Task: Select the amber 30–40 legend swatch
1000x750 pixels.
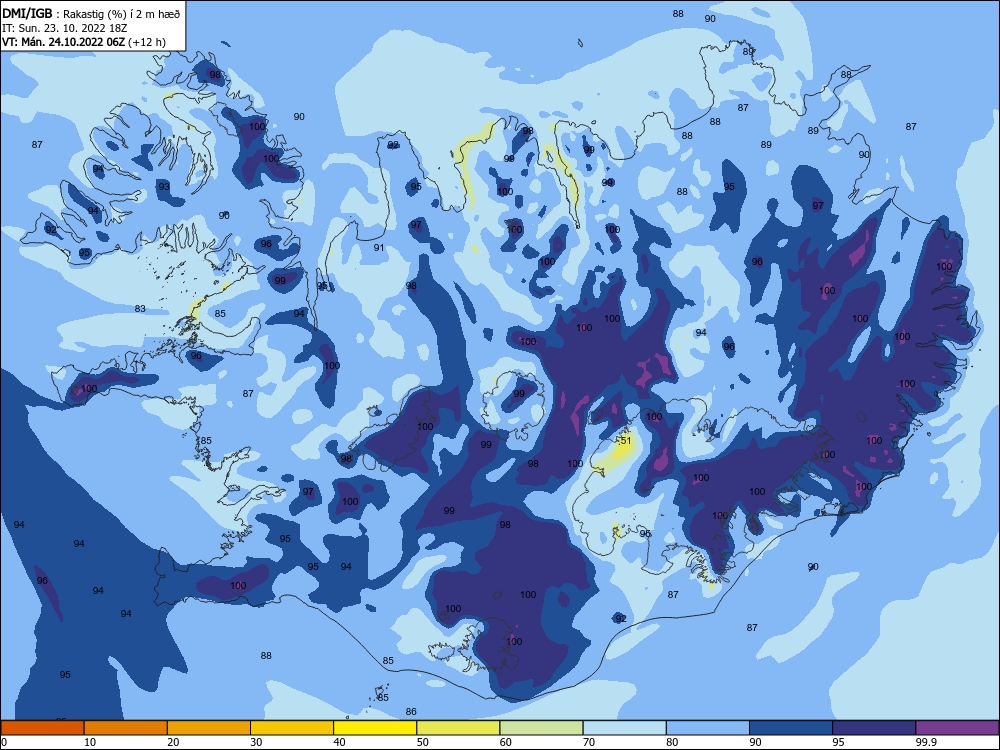Action: (292, 728)
